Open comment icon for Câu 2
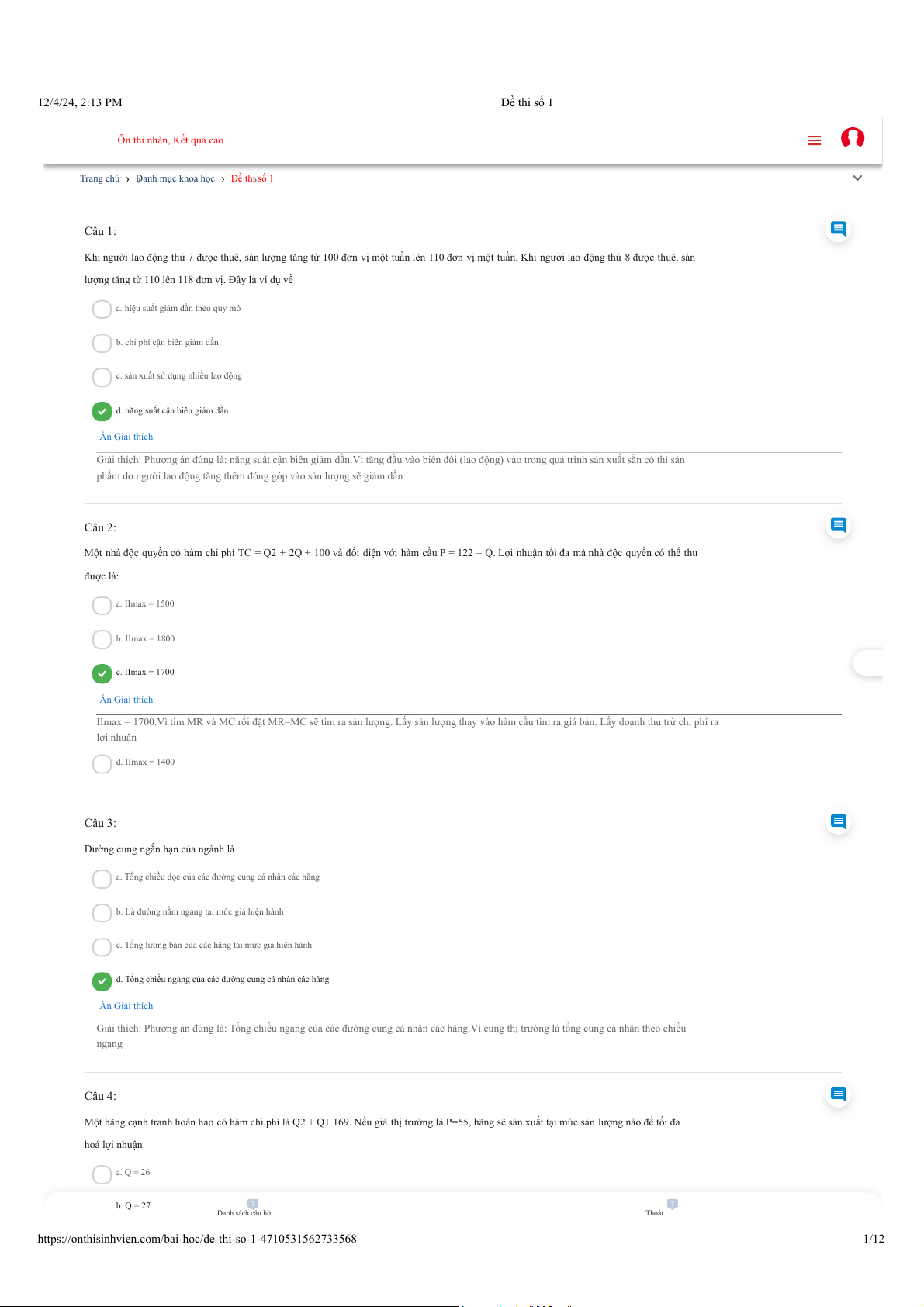Image resolution: width=924 pixels, height=1307 pixels. pyautogui.click(x=838, y=525)
